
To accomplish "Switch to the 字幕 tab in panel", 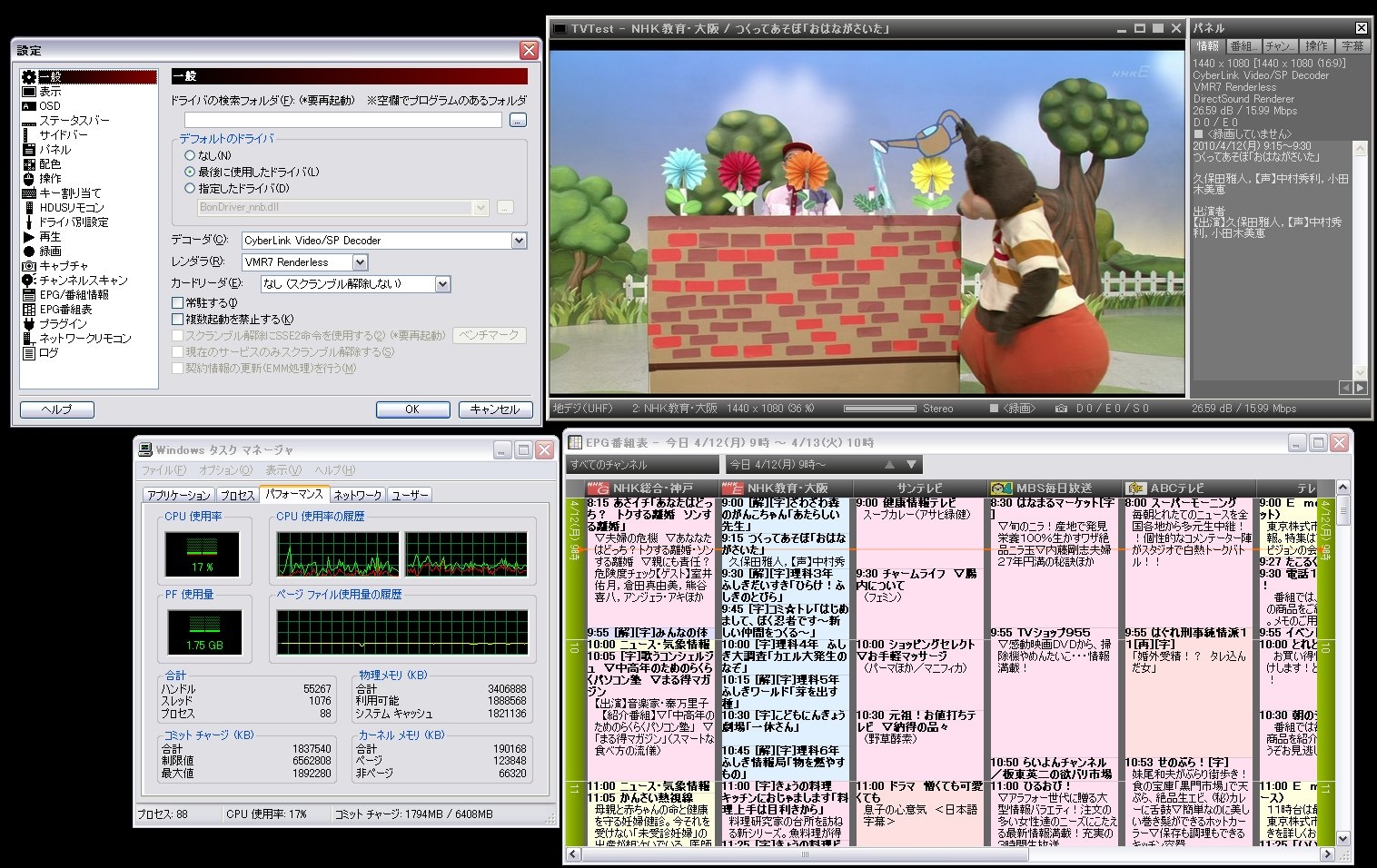I will coord(1352,46).
